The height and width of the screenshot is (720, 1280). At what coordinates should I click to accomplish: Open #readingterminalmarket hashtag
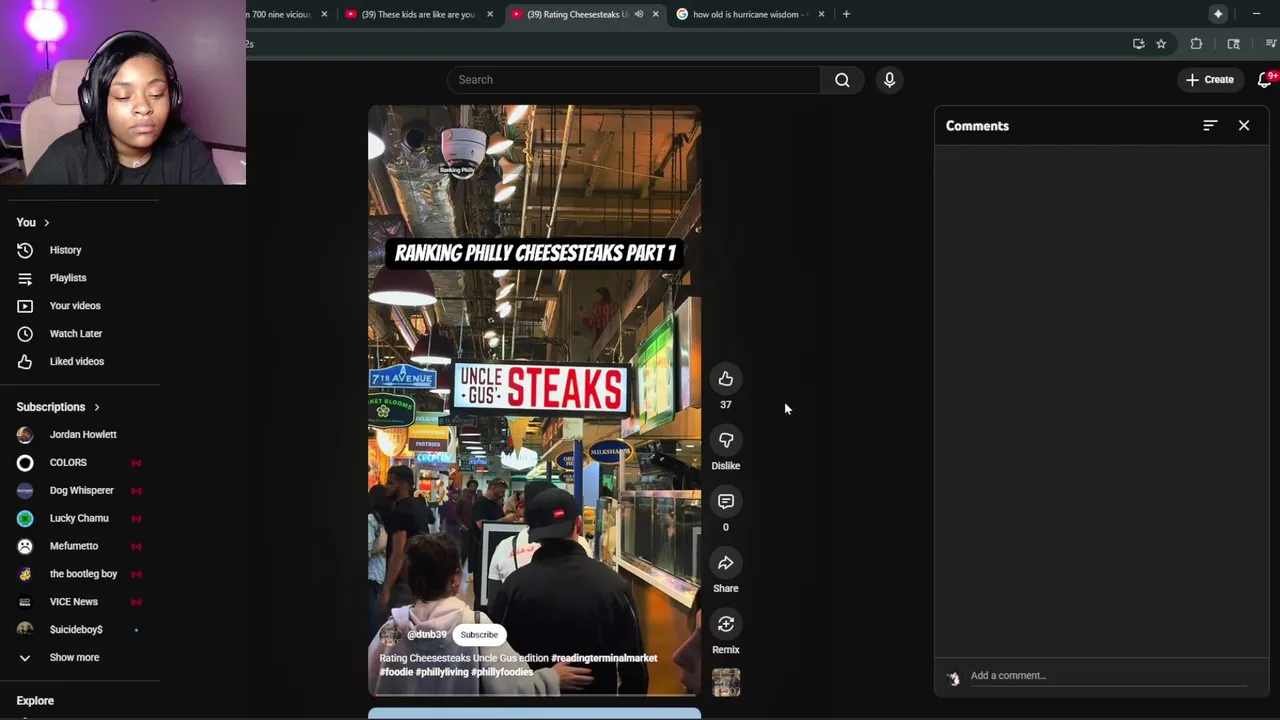coord(604,658)
